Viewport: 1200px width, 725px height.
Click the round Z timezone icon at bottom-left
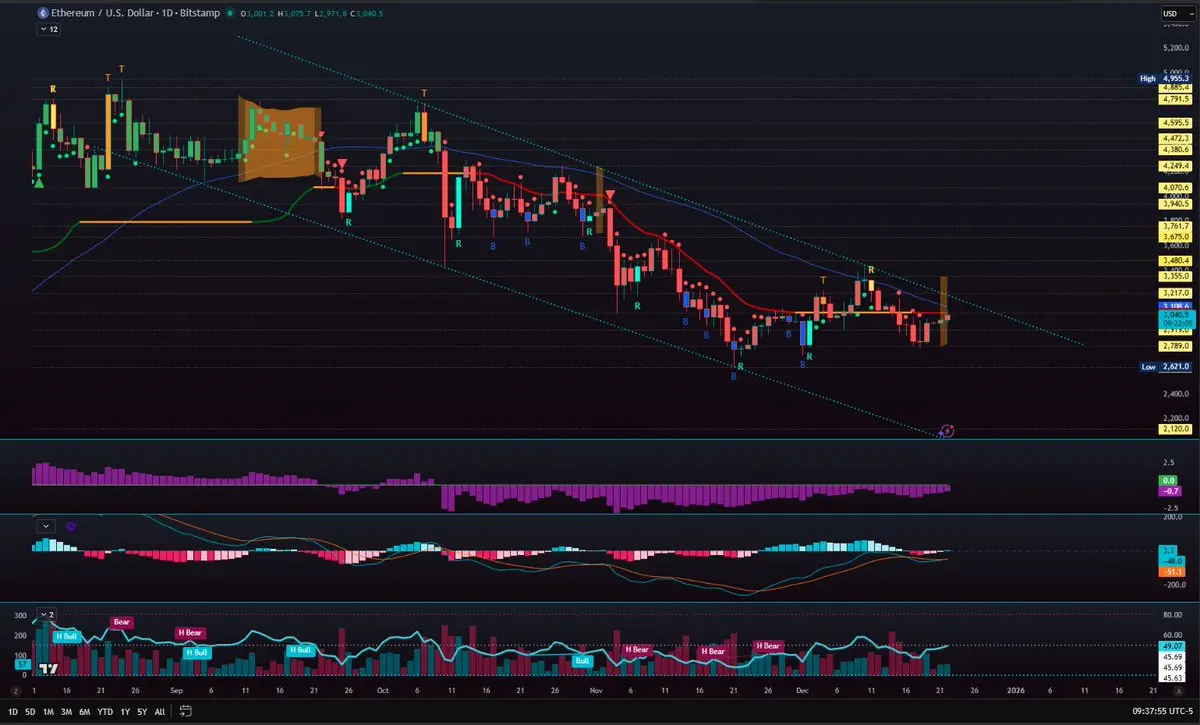tap(14, 691)
